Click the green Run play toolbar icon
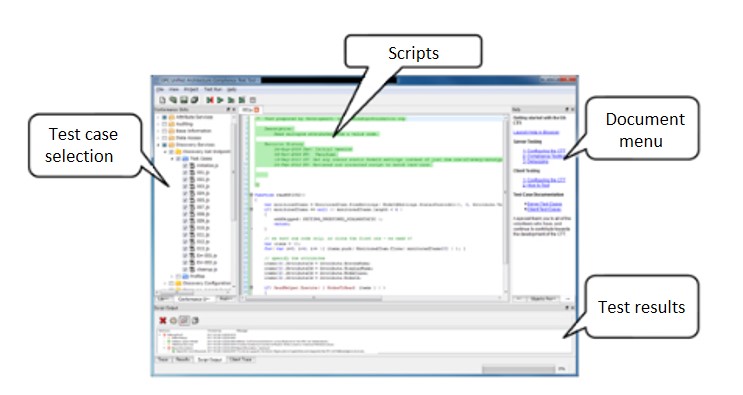The image size is (743, 395). click(x=220, y=100)
